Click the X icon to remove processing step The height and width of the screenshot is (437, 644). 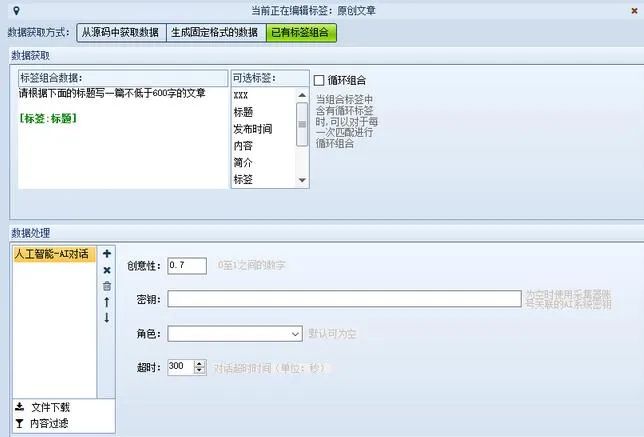pyautogui.click(x=107, y=270)
